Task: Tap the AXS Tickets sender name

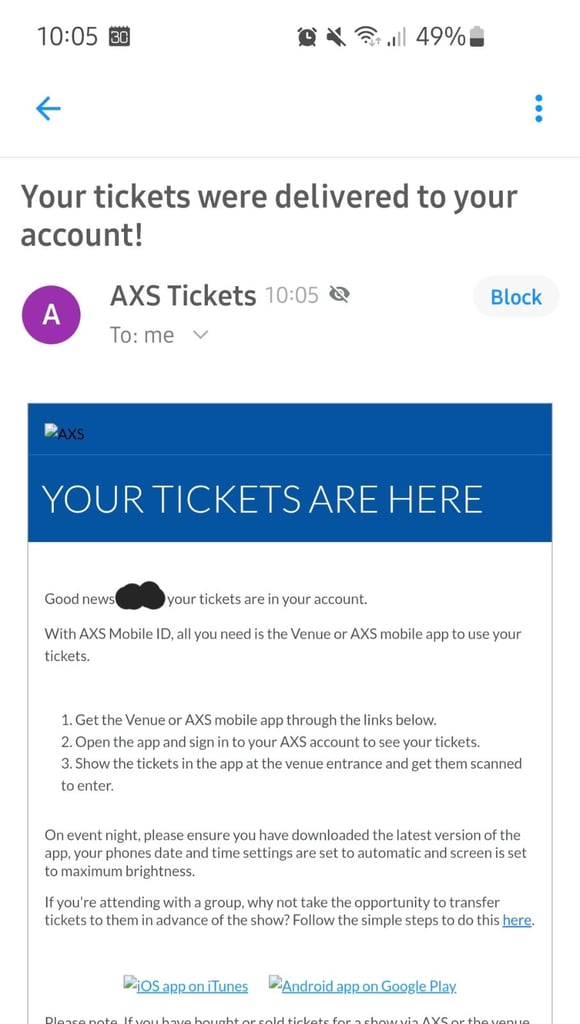Action: coord(183,296)
